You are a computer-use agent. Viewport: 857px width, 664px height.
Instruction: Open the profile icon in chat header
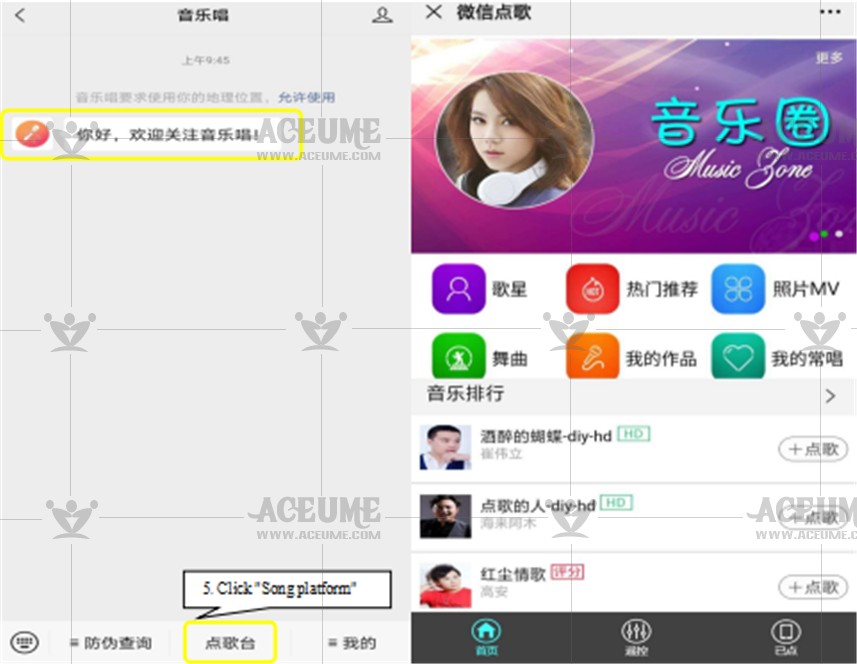tap(382, 15)
